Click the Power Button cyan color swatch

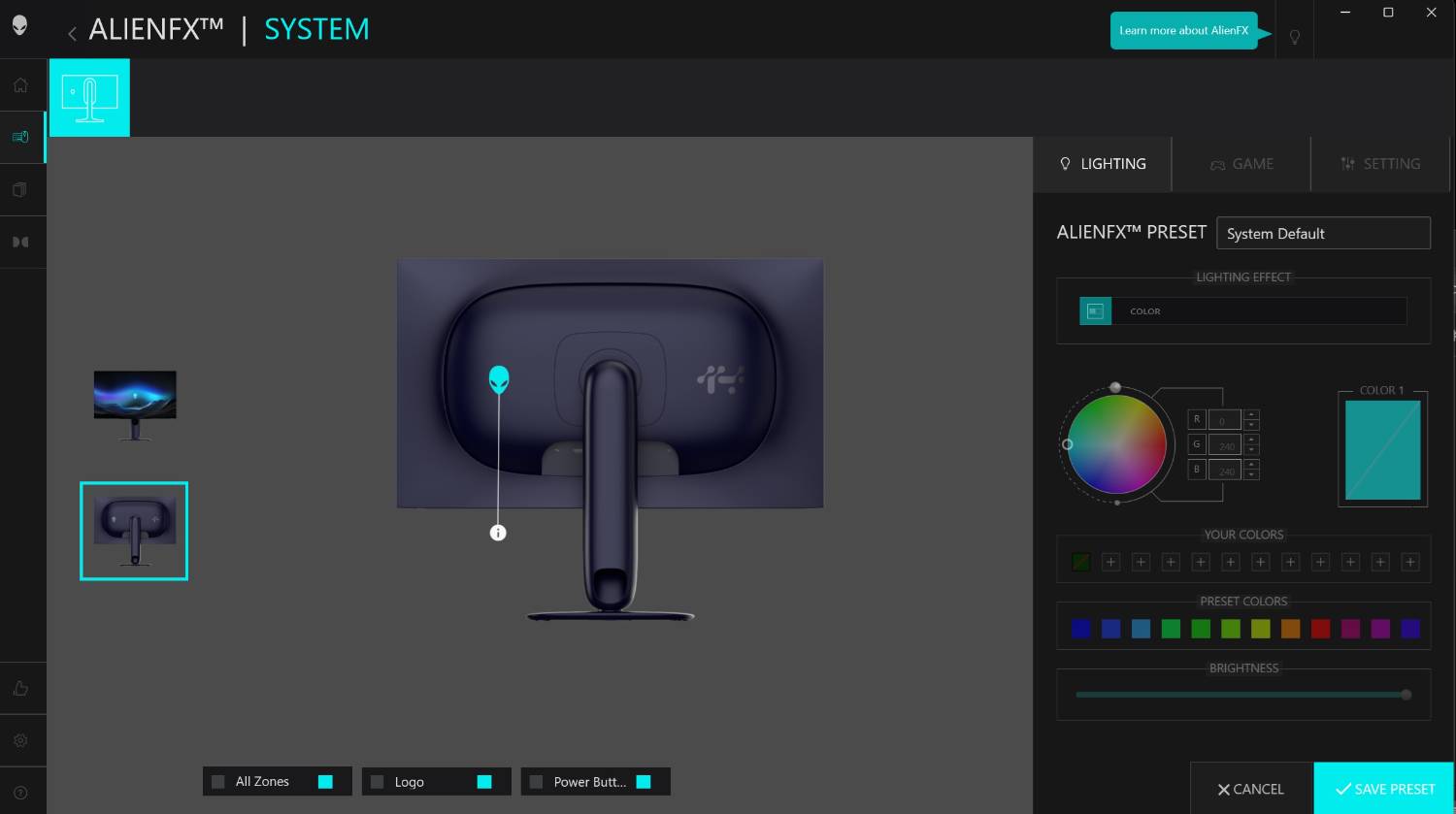(644, 781)
